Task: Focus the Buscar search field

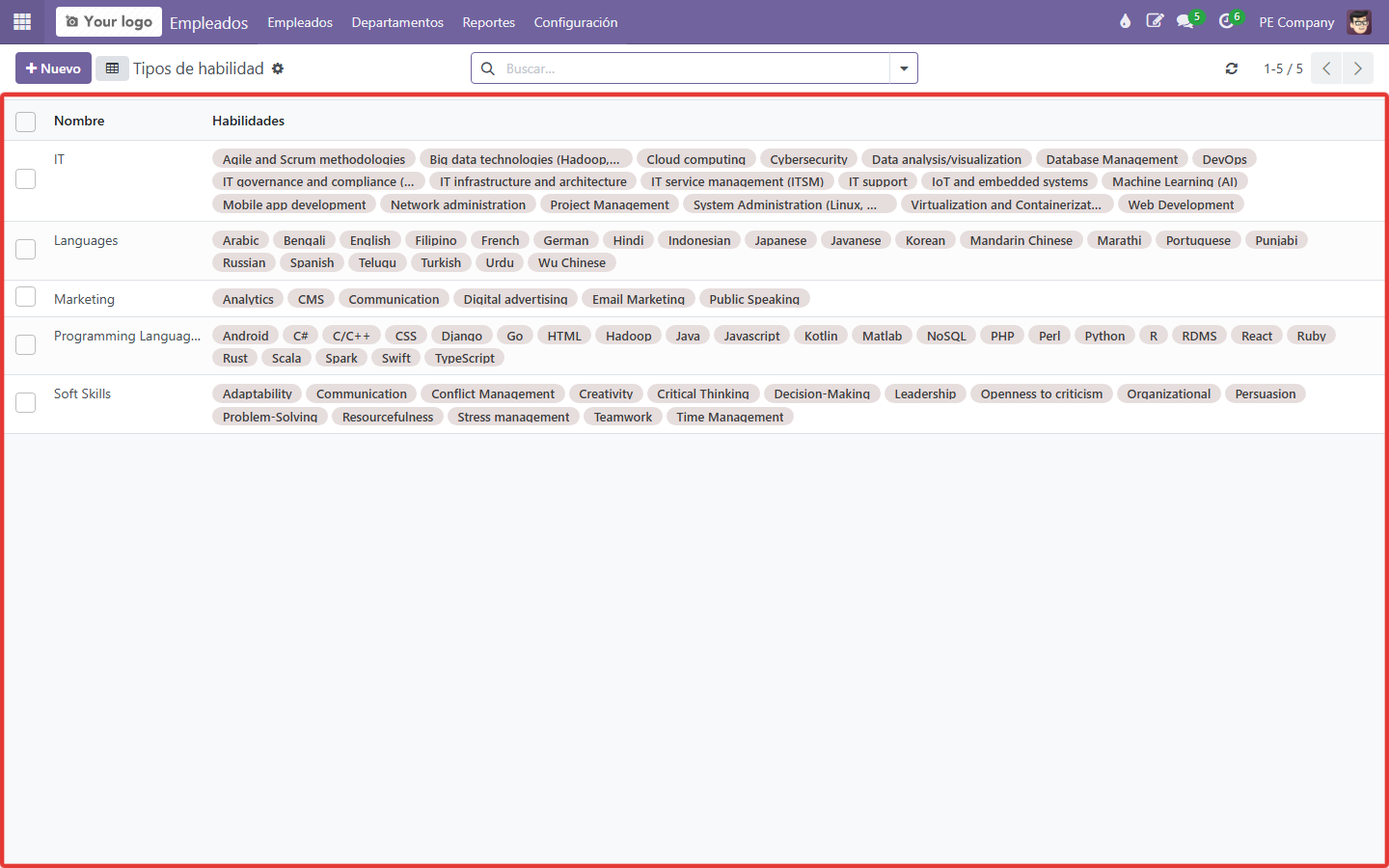Action: tap(694, 68)
